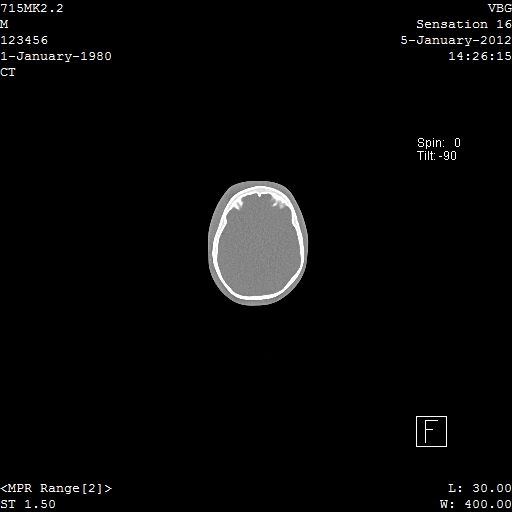Click birth date '1-January-1980'
This screenshot has width=512, height=512.
[56, 56]
